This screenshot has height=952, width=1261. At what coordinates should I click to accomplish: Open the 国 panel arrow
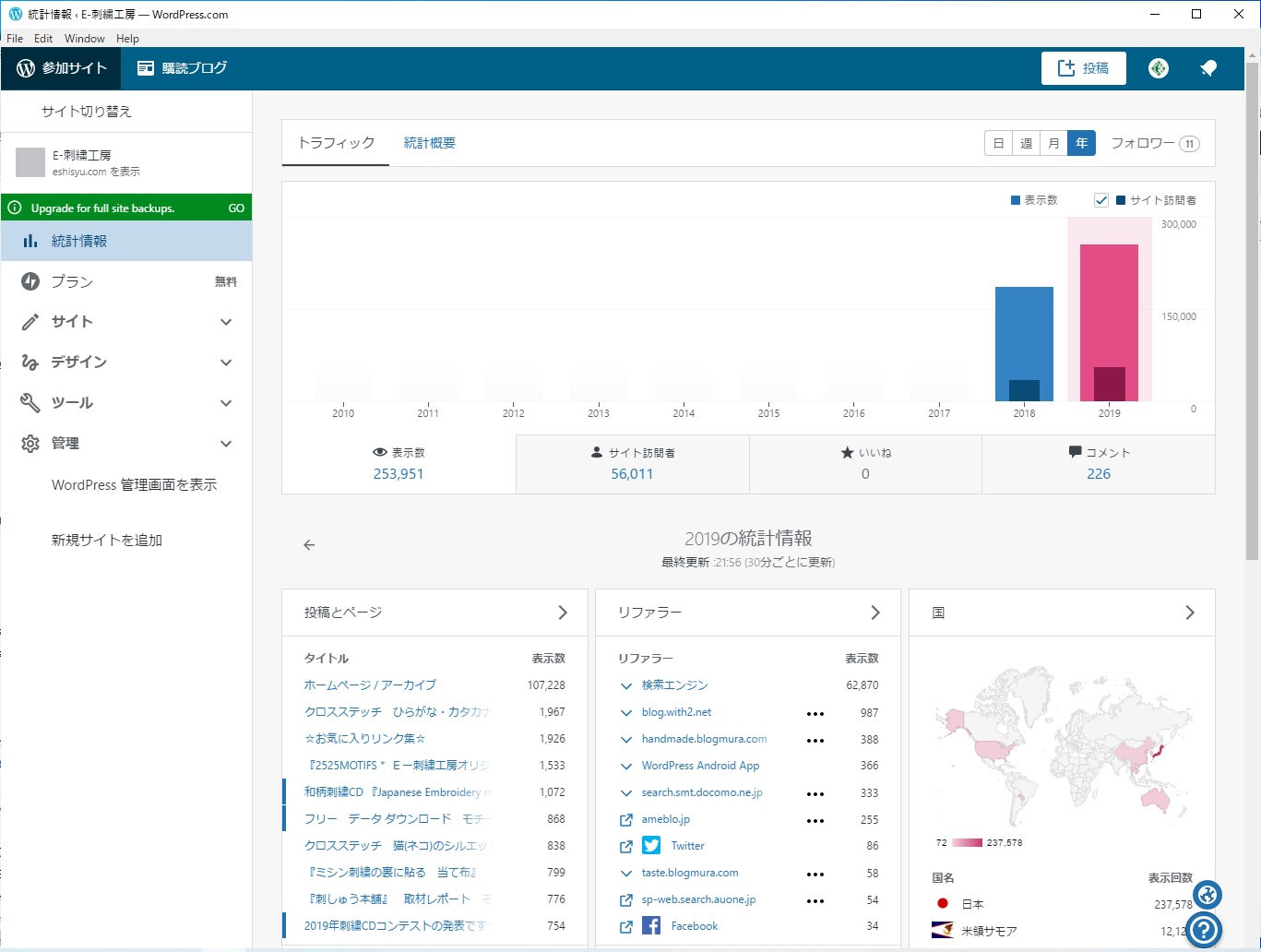point(1190,613)
